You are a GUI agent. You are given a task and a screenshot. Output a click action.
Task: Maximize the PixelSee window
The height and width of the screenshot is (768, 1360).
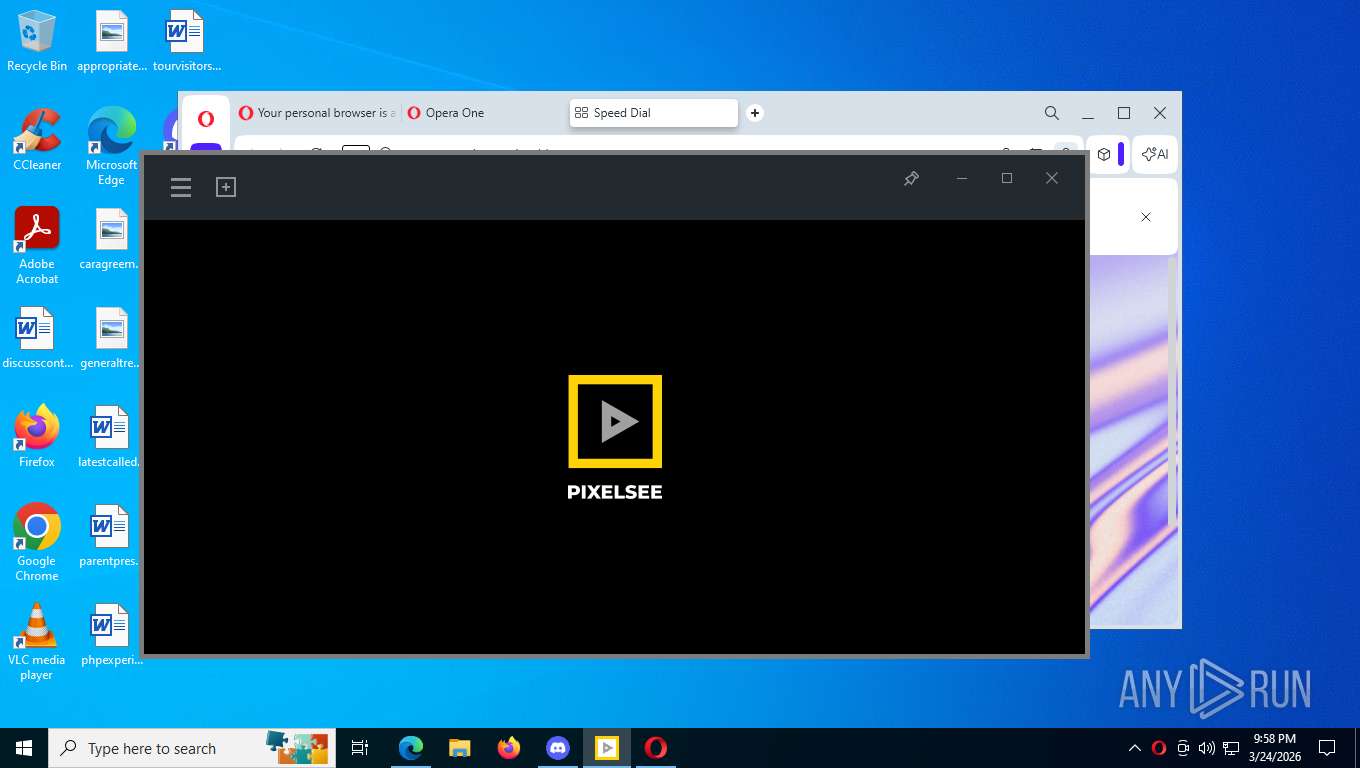pos(1007,178)
